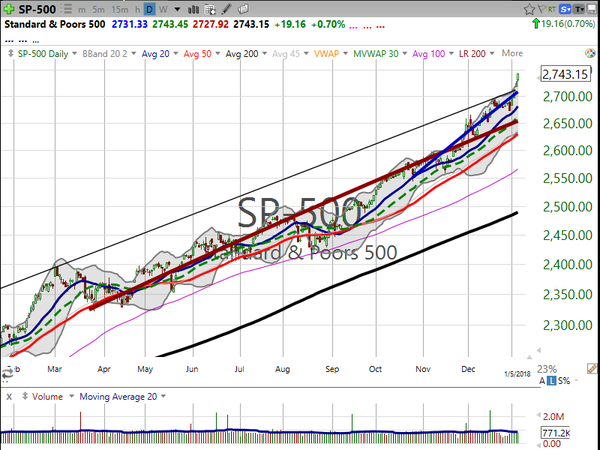Click the add indicator template icon
Image resolution: width=600 pixels, height=450 pixels.
click(210, 9)
